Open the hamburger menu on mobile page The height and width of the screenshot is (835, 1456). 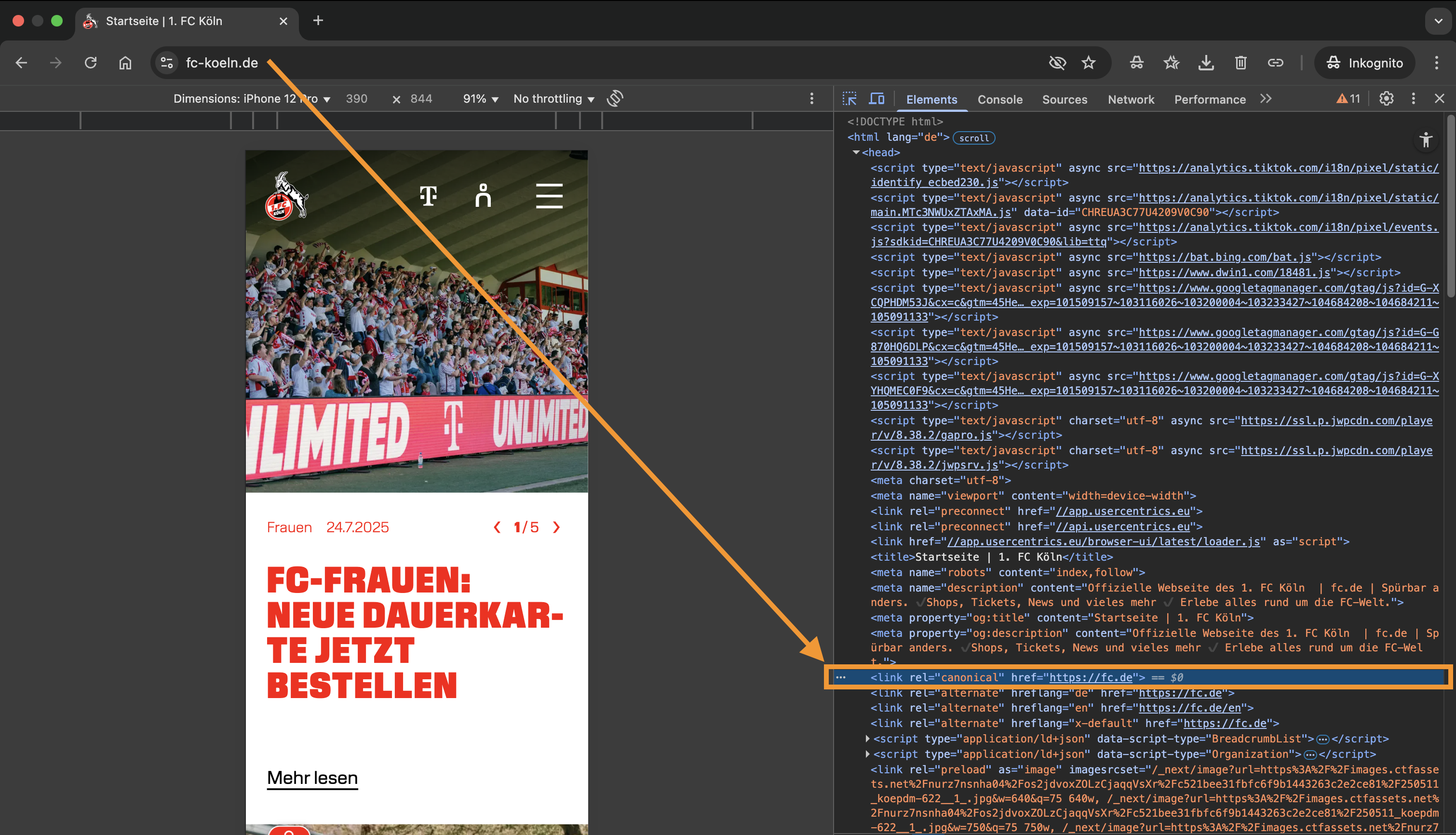pos(549,196)
